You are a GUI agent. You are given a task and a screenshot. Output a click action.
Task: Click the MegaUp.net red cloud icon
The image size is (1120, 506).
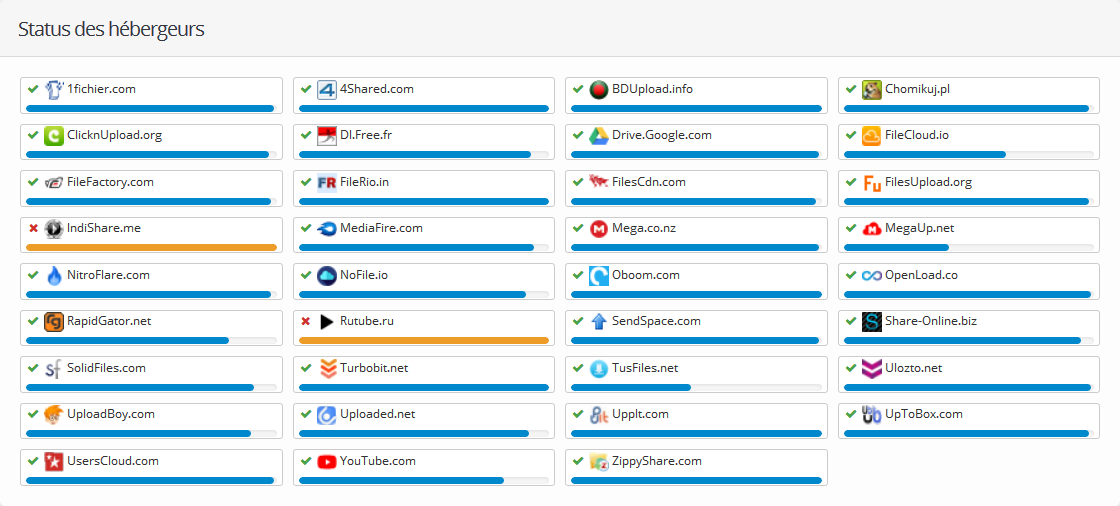pos(871,229)
